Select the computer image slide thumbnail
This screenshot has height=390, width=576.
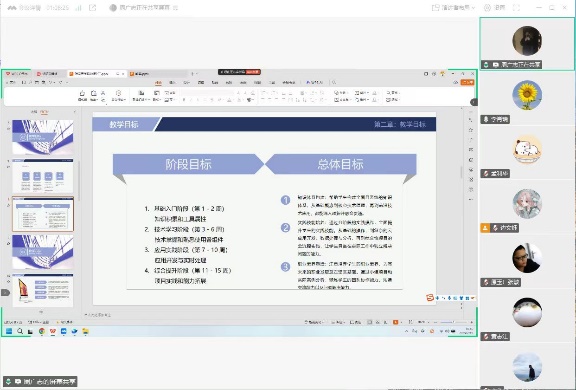(x=43, y=290)
